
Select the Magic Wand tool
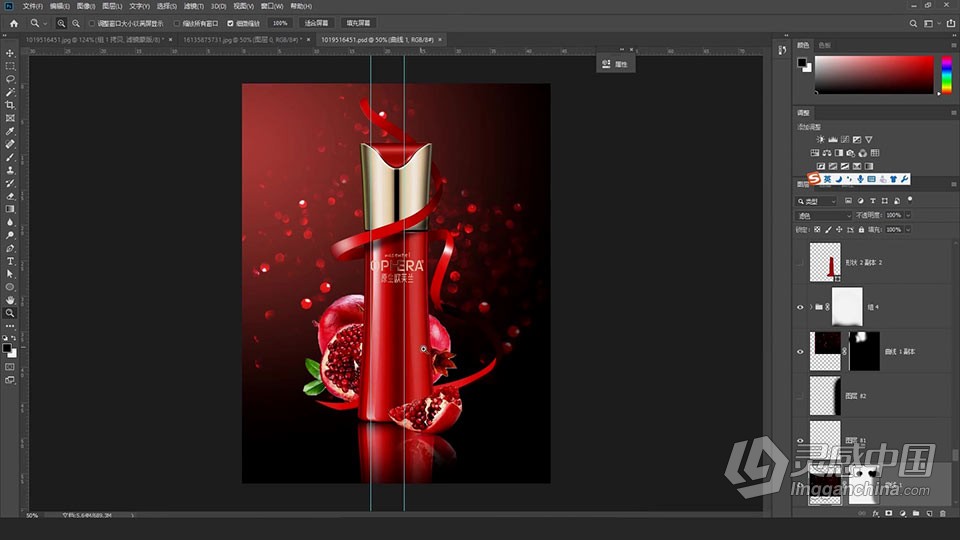tap(10, 92)
